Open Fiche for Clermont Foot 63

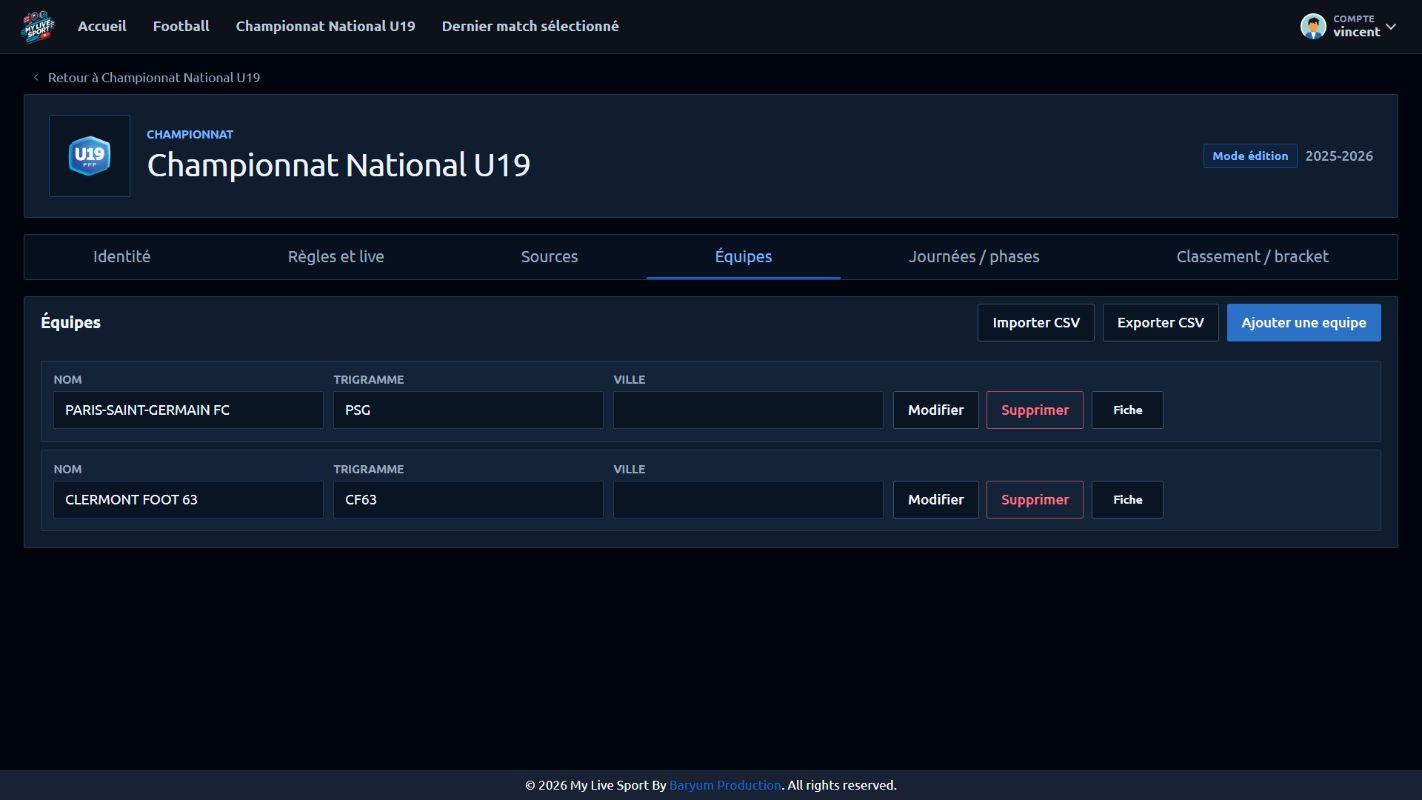point(1128,500)
